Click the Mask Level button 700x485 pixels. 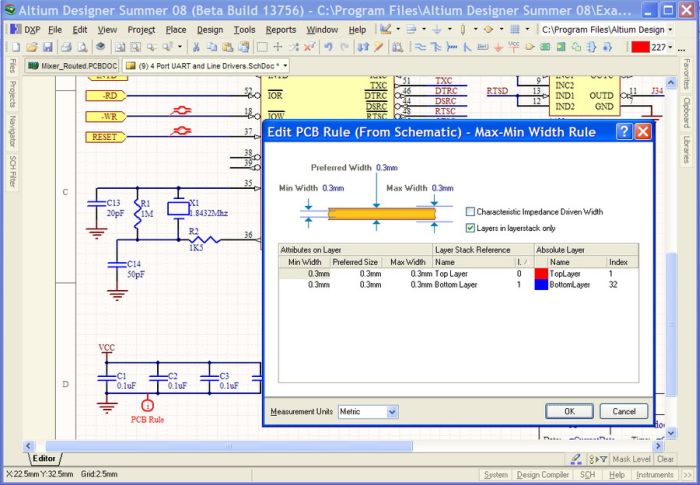pos(631,459)
